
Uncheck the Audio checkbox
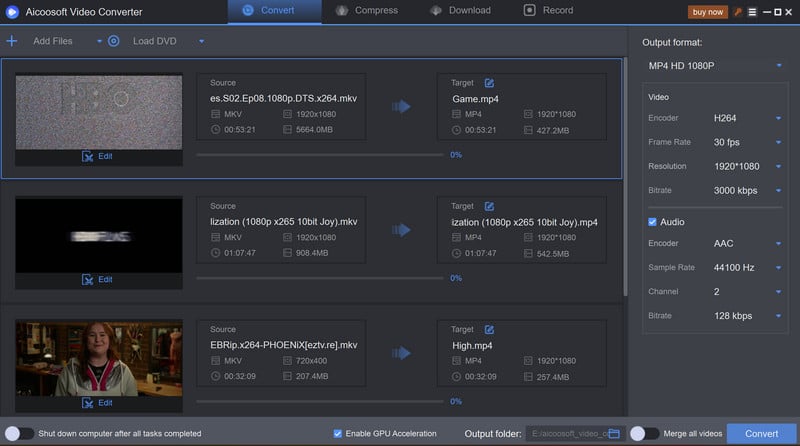[x=652, y=222]
